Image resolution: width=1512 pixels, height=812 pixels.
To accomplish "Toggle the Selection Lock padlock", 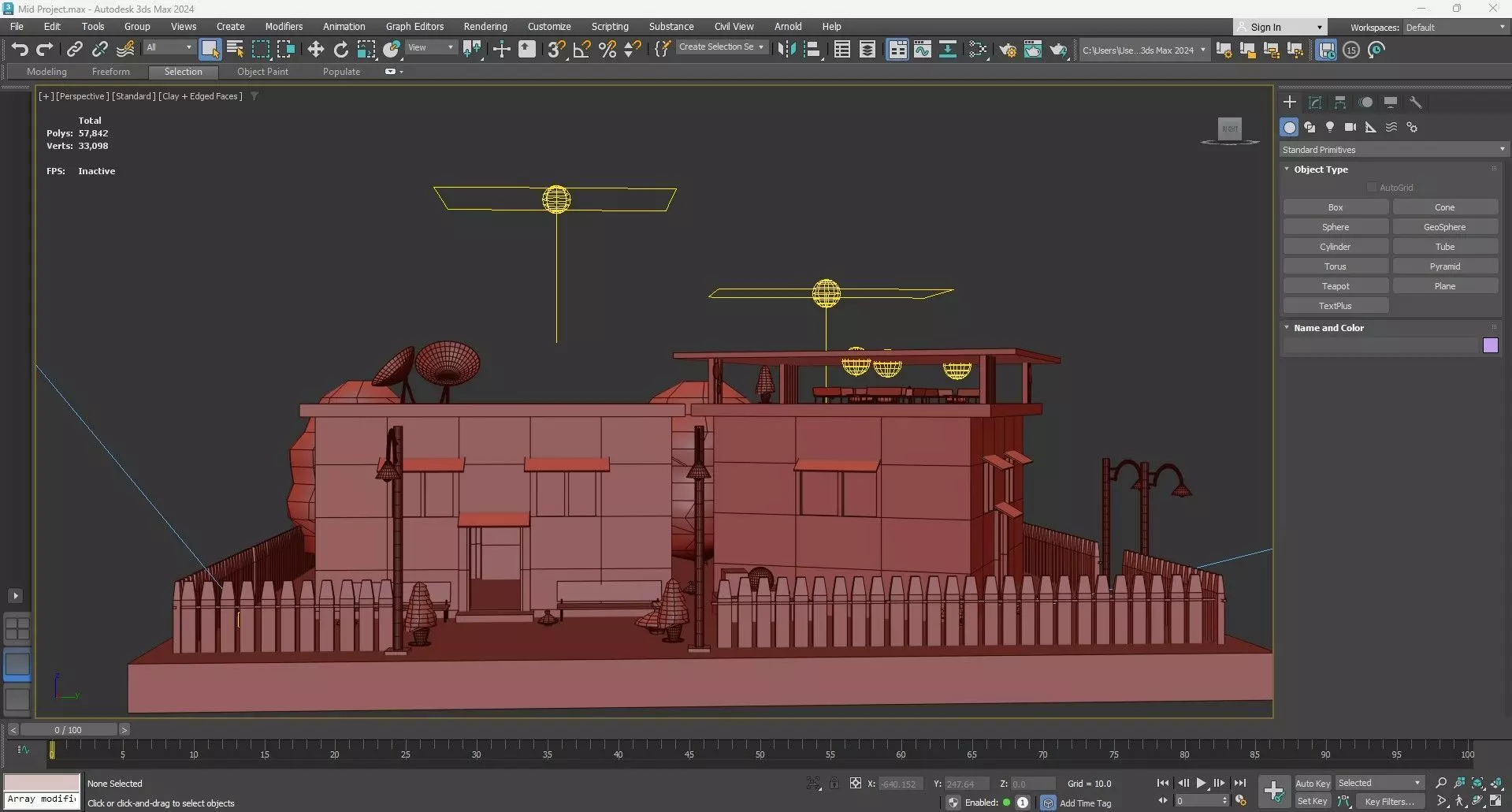I will [x=834, y=783].
